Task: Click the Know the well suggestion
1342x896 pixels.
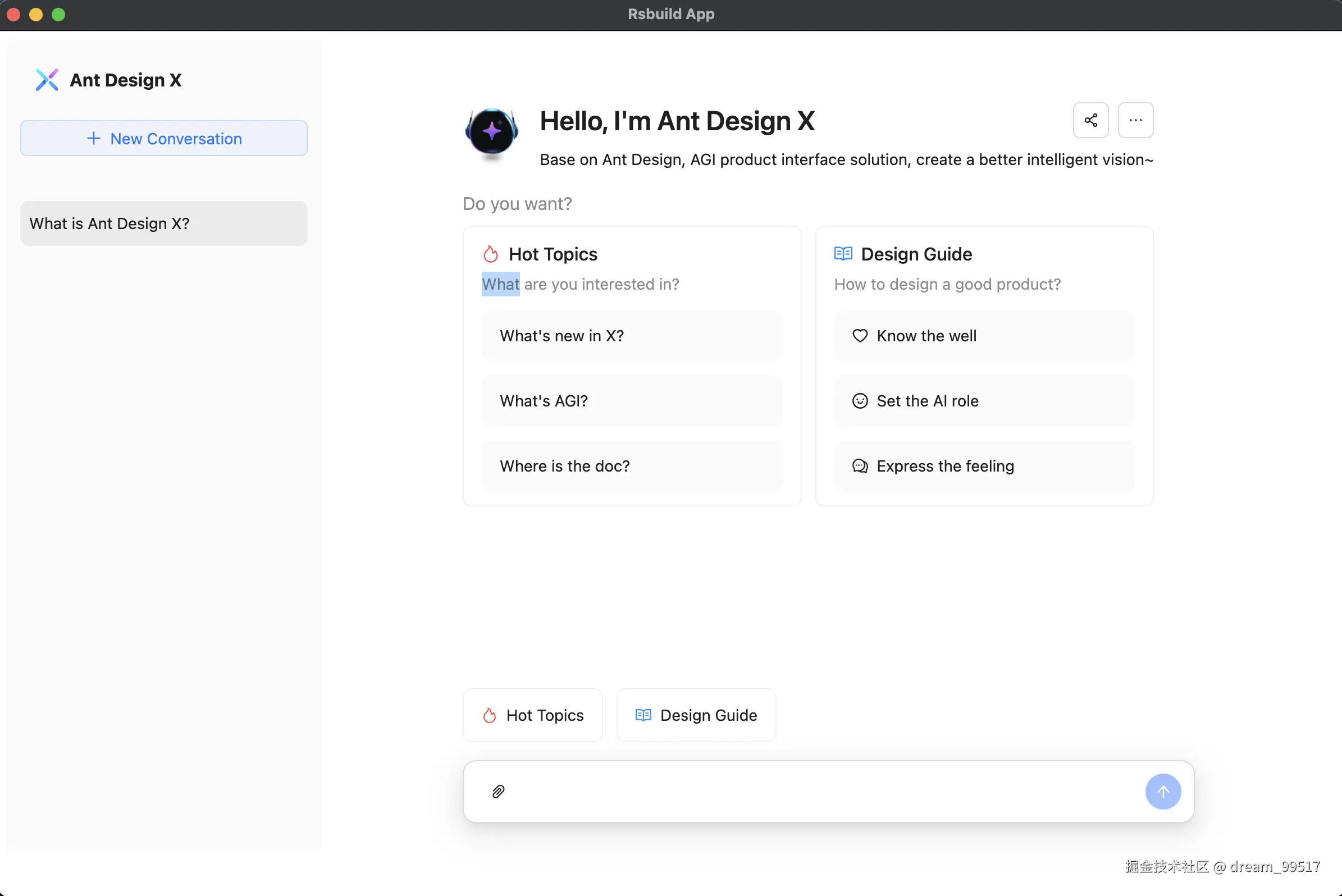Action: point(984,336)
